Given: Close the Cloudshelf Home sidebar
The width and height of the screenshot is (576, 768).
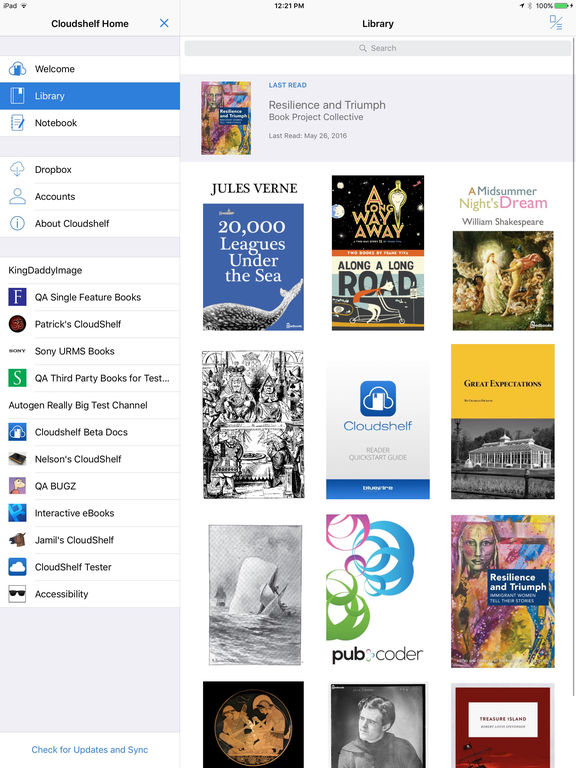Looking at the screenshot, I should click(x=164, y=24).
